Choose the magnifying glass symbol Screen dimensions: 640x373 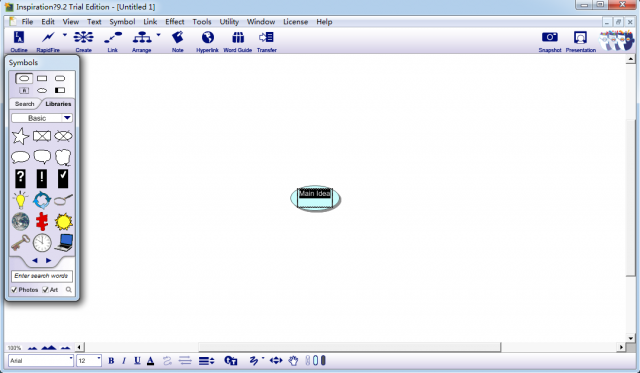point(63,200)
